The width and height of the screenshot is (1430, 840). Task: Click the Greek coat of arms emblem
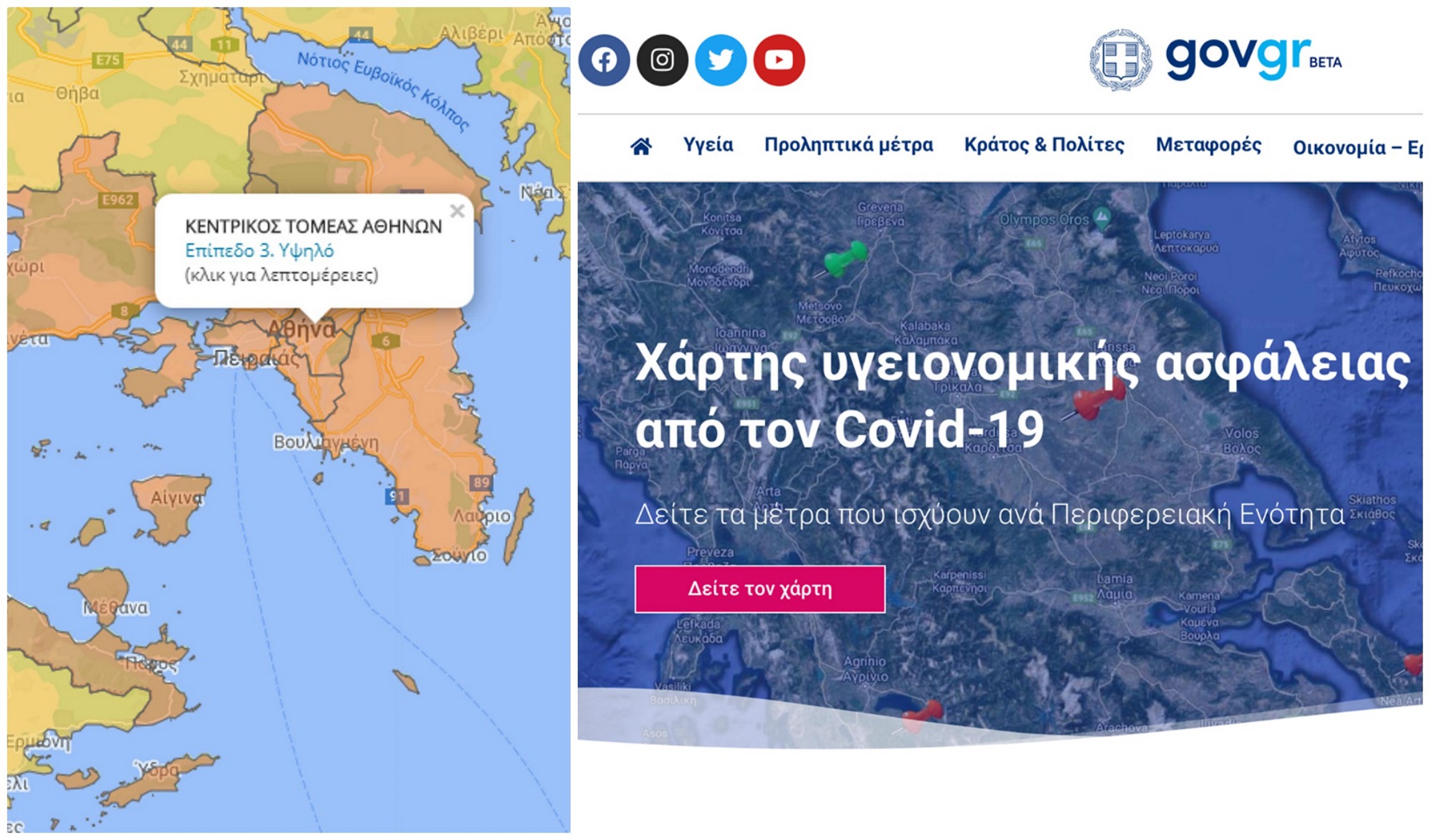(1121, 60)
